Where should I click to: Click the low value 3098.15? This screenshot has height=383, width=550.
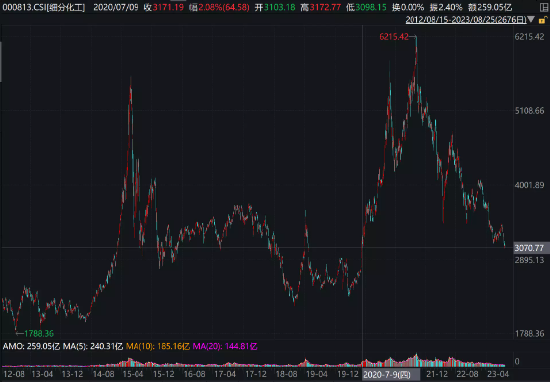pyautogui.click(x=371, y=7)
